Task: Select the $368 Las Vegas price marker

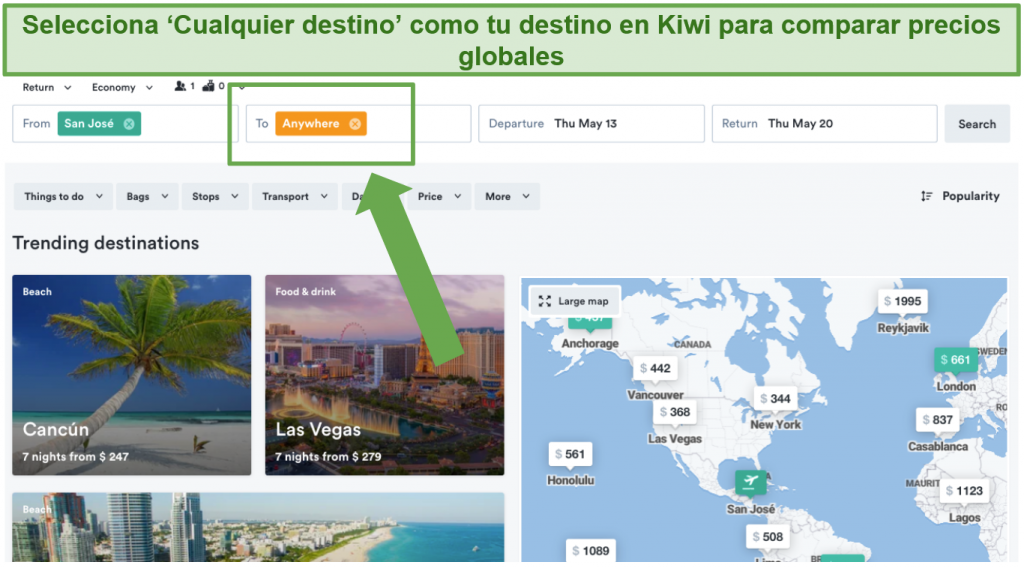Action: click(x=675, y=412)
